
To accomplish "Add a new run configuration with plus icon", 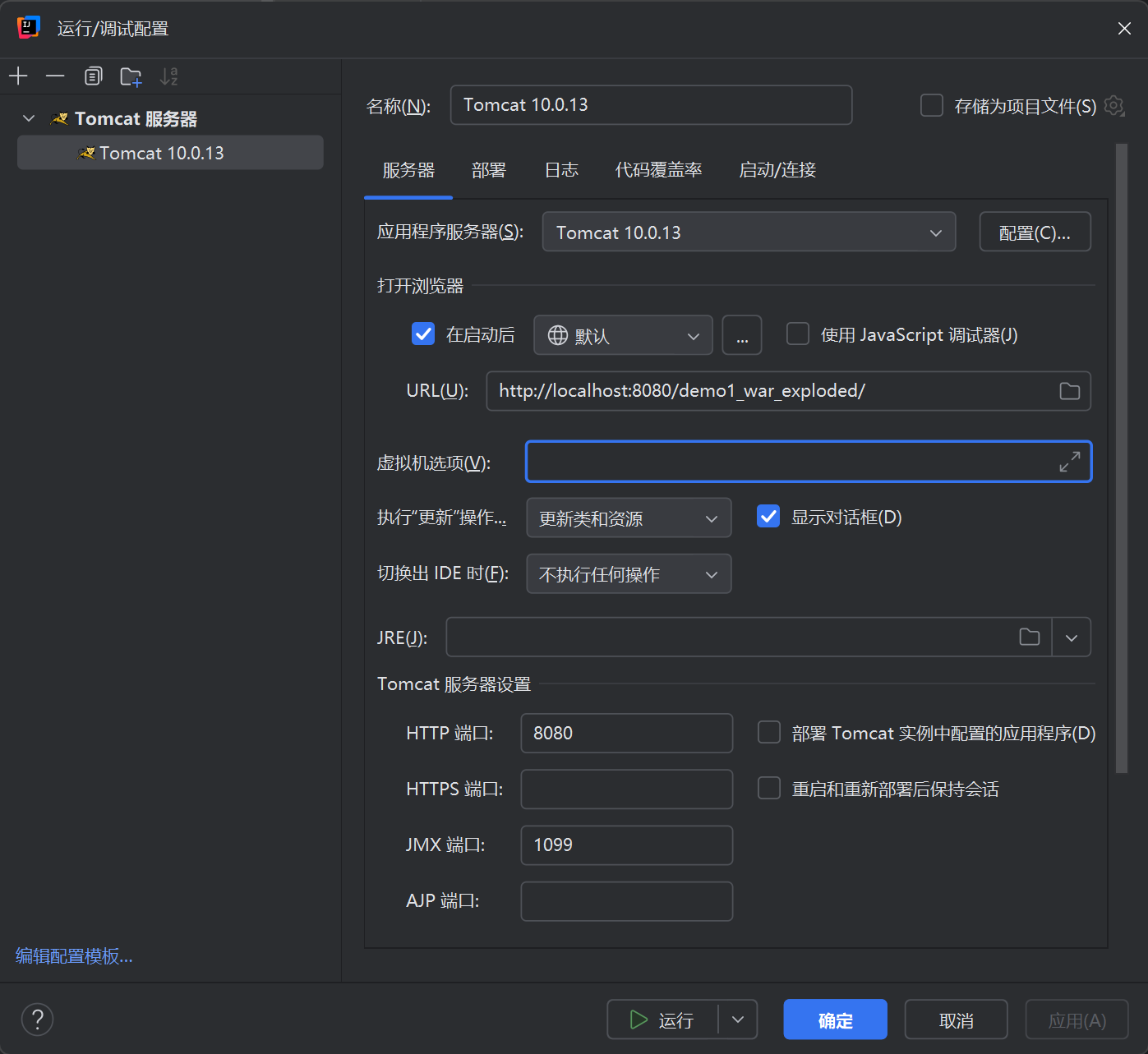I will tap(18, 76).
